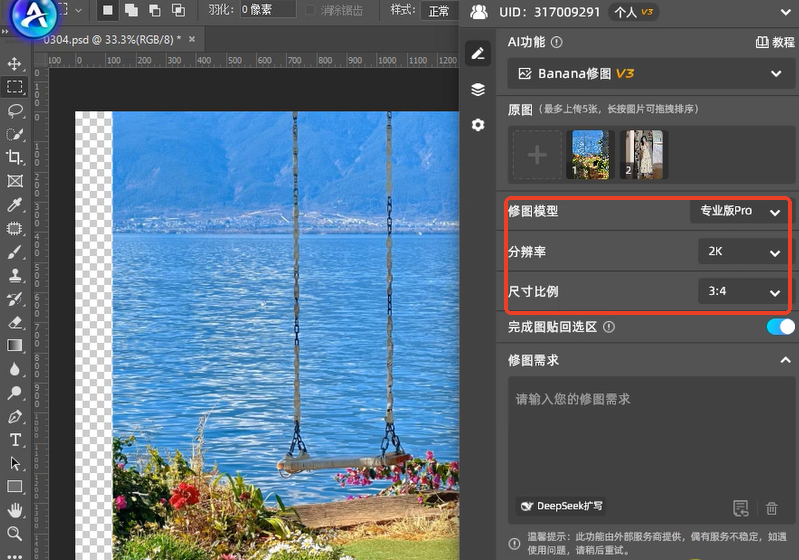Viewport: 799px width, 560px height.
Task: Select the Eraser tool
Action: [x=15, y=322]
